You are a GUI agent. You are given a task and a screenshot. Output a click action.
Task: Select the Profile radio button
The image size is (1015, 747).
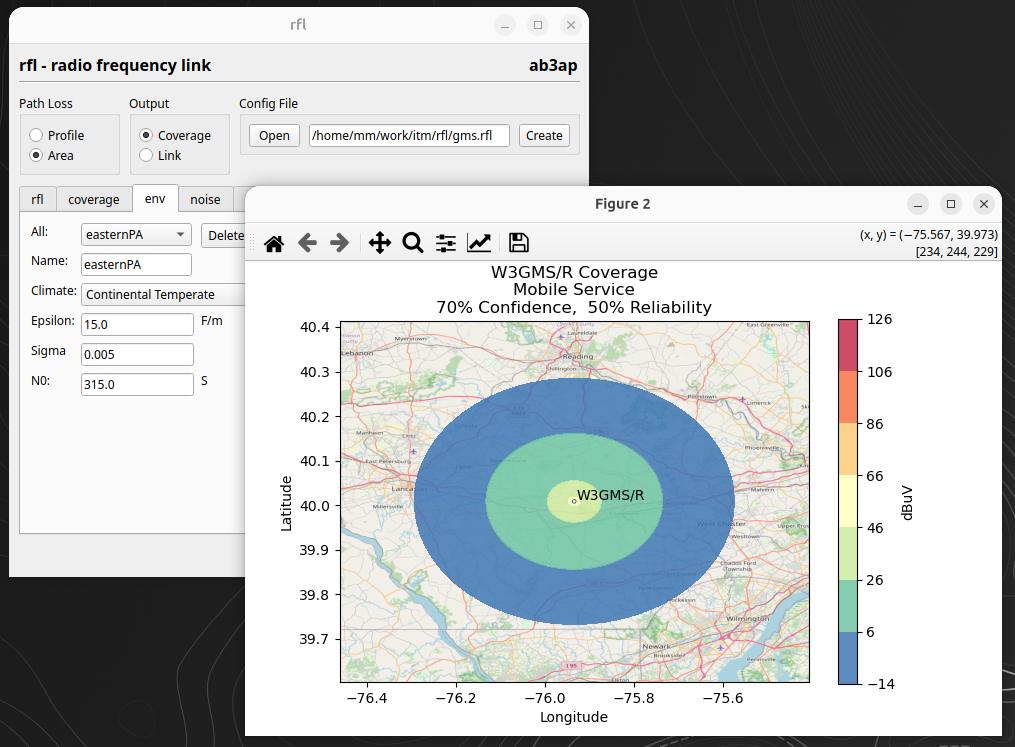click(37, 135)
